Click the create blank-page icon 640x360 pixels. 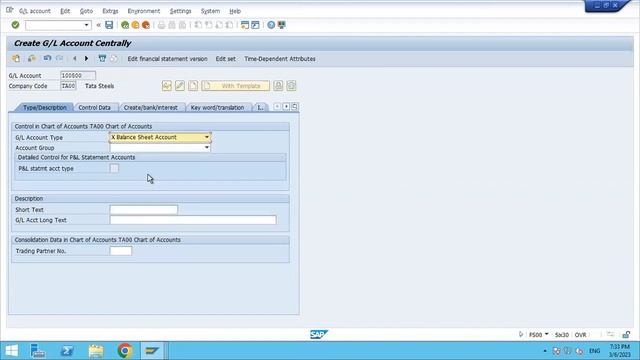click(x=193, y=86)
